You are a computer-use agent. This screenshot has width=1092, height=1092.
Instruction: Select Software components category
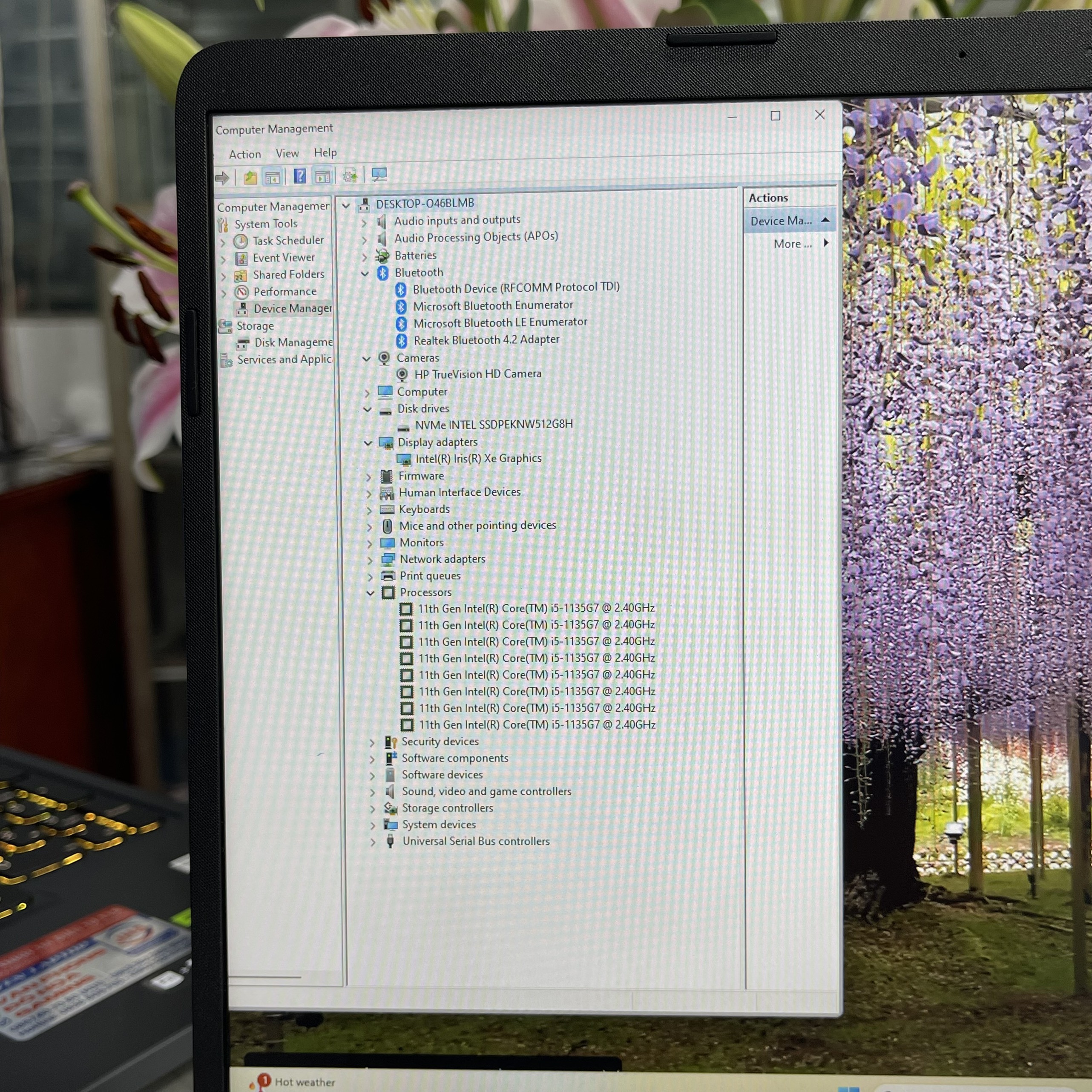pos(455,759)
